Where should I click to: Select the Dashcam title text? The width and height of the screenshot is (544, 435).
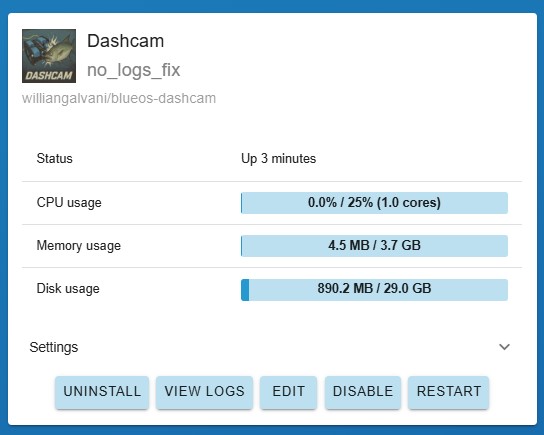125,41
